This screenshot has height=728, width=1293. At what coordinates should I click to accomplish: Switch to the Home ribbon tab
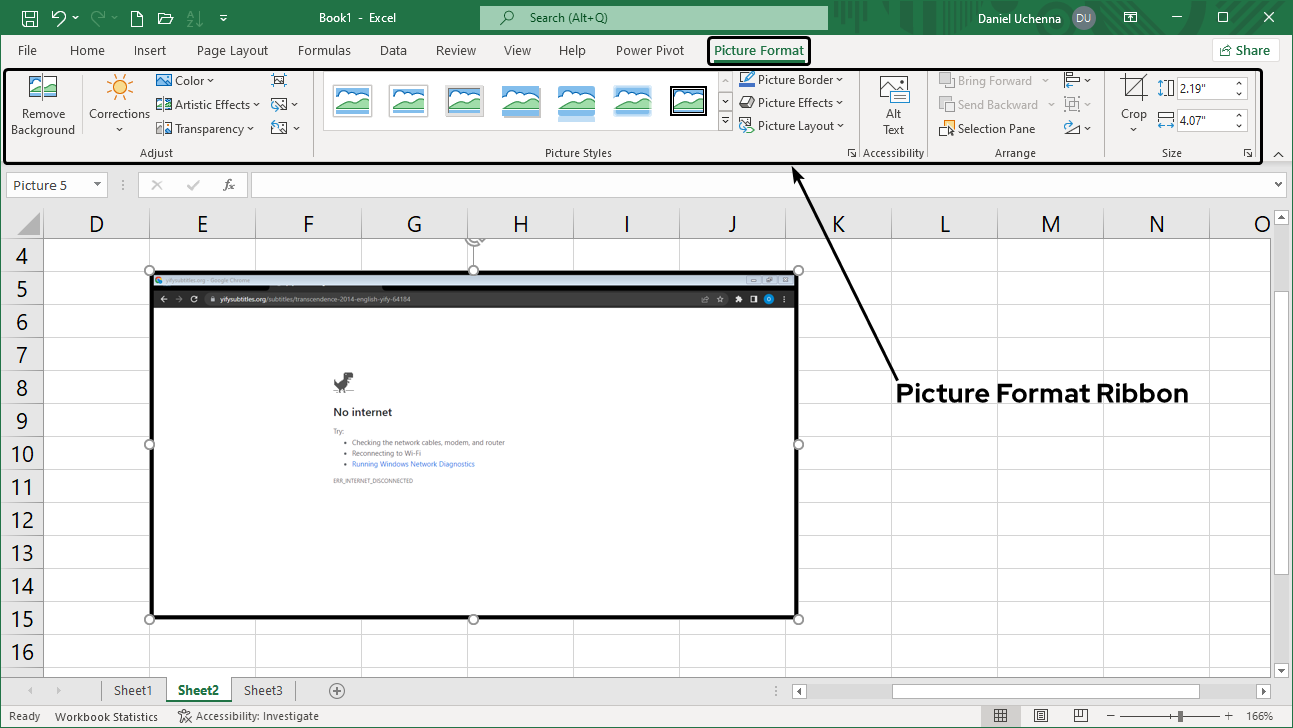pyautogui.click(x=87, y=50)
